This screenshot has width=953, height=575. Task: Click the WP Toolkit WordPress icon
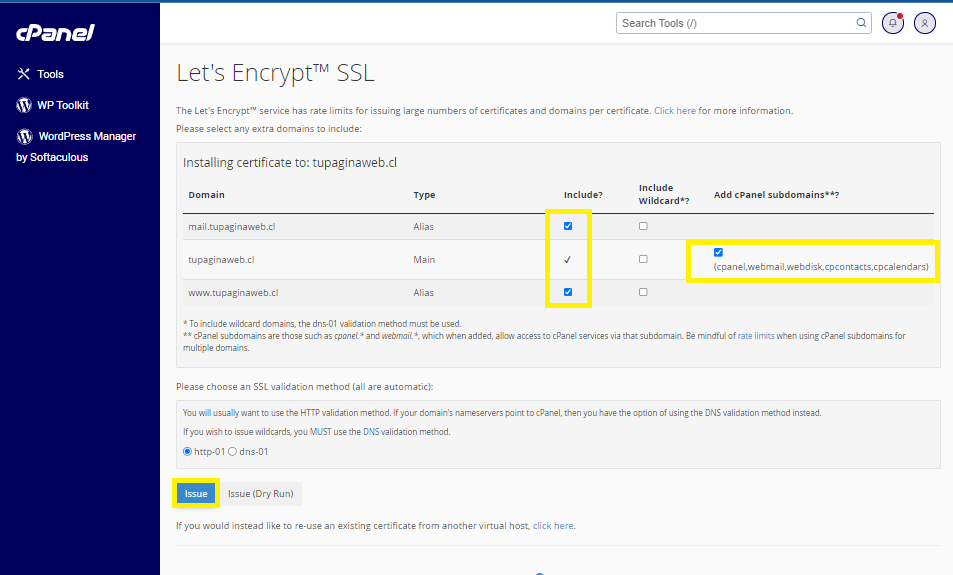pyautogui.click(x=24, y=105)
